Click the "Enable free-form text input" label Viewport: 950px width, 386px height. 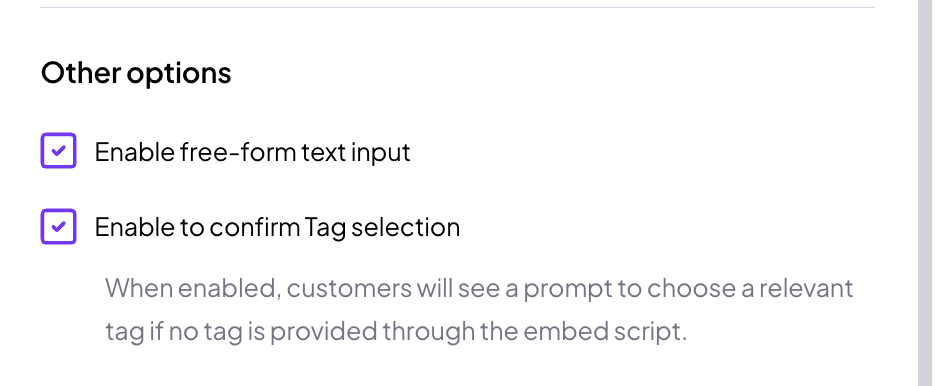[253, 151]
